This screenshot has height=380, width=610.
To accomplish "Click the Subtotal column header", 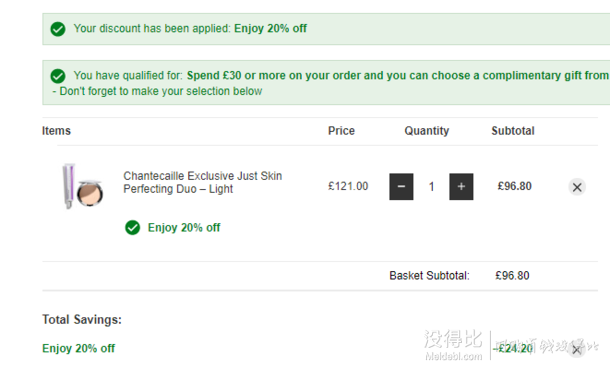I will (x=513, y=131).
